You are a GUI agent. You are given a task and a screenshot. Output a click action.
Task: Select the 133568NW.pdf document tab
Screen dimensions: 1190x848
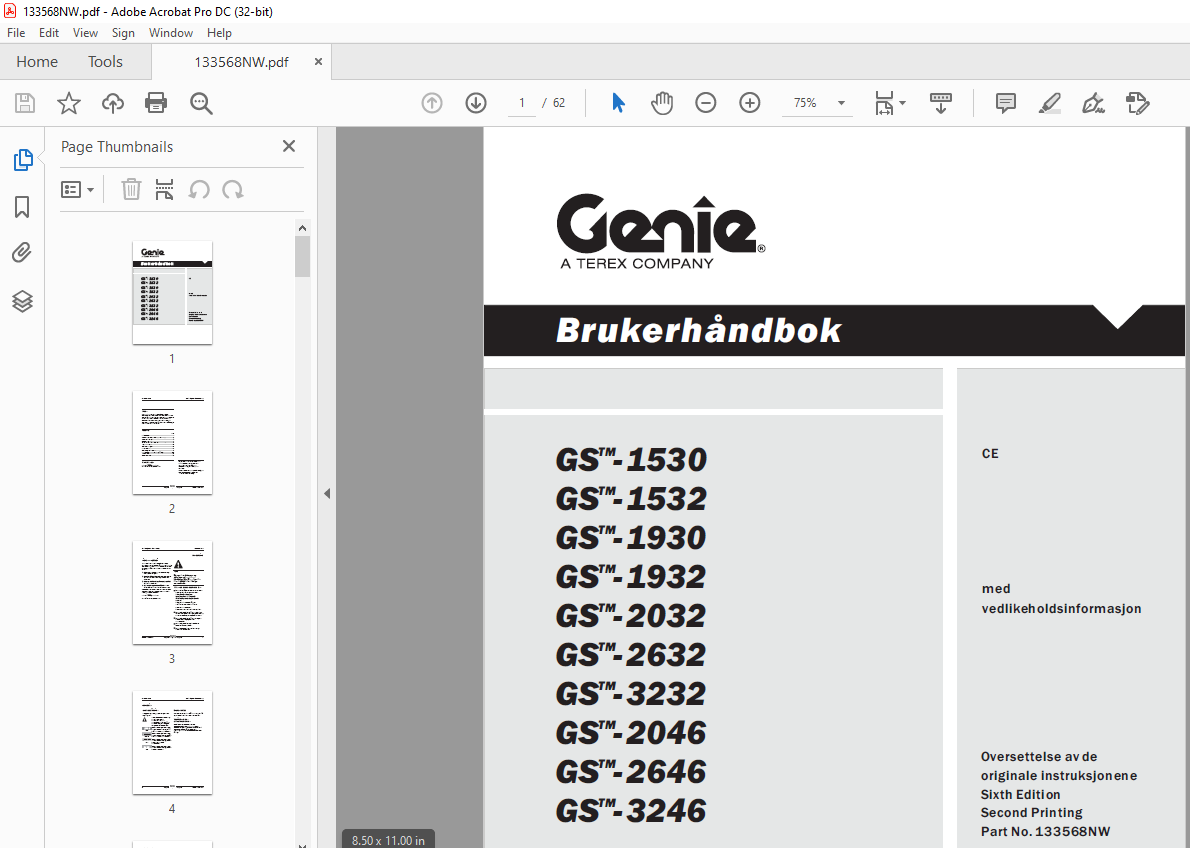click(241, 62)
